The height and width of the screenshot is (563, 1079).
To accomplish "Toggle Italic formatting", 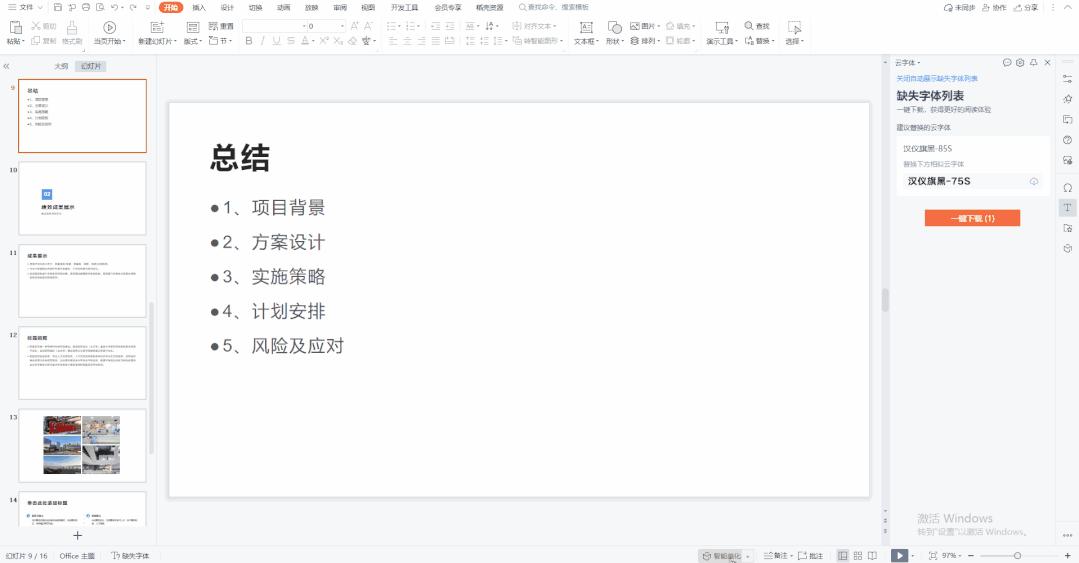I will coord(262,41).
